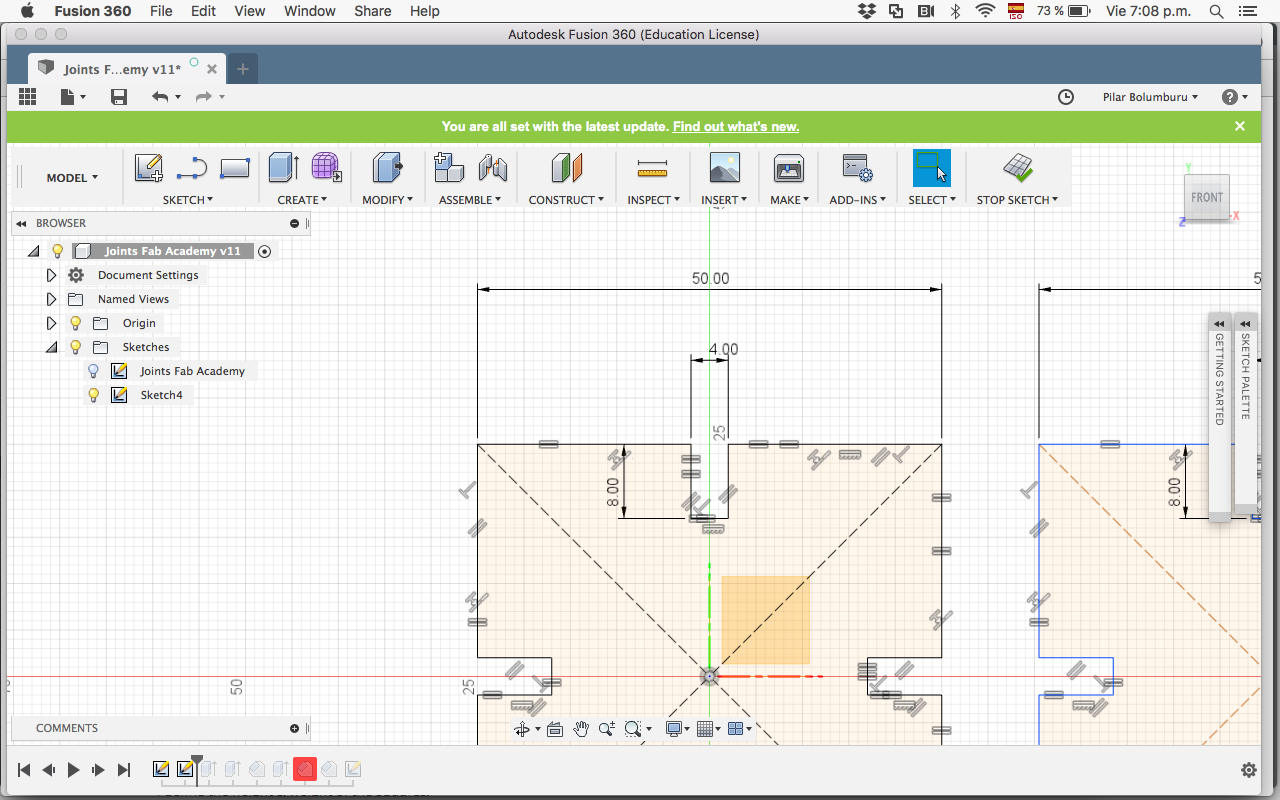
Task: Open the Make 3D print icon
Action: [789, 168]
